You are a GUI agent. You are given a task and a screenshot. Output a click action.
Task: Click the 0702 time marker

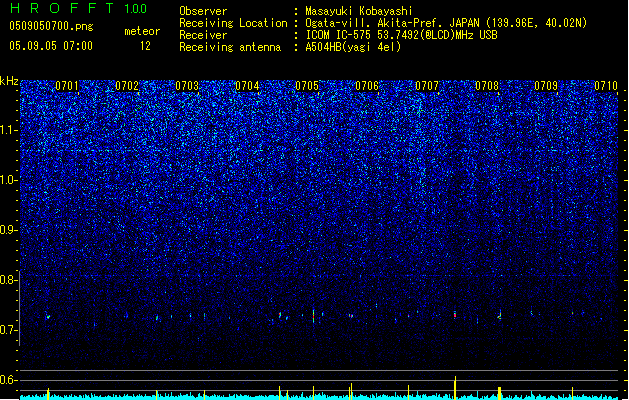tap(127, 86)
